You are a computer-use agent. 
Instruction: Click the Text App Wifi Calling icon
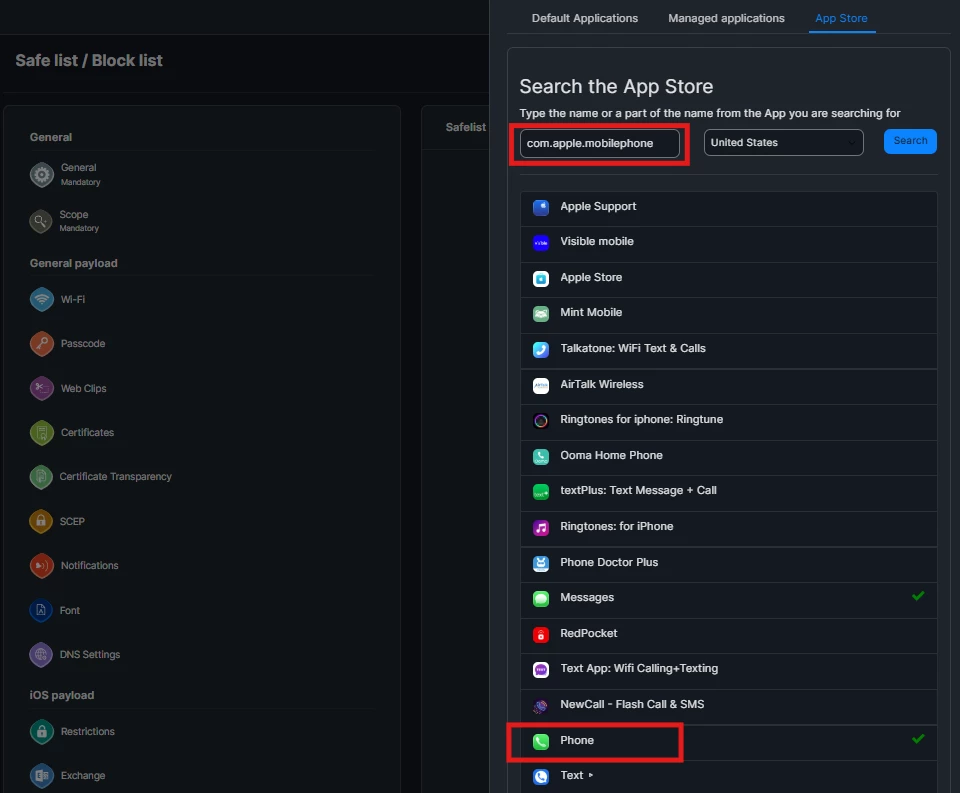click(x=541, y=670)
